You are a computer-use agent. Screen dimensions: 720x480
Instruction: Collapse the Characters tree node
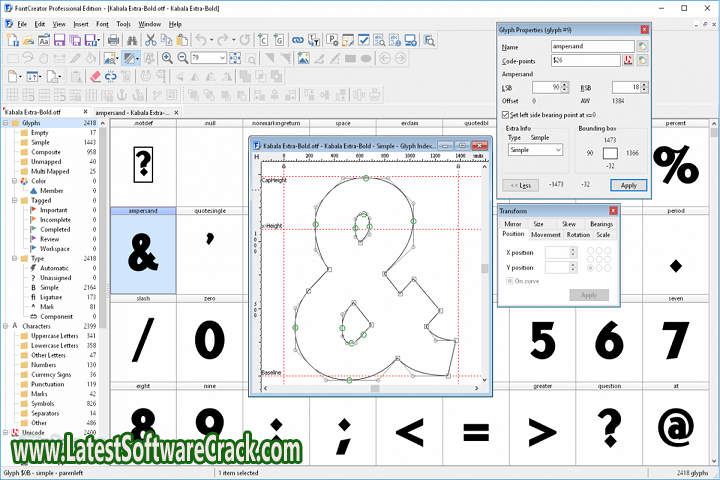[6, 326]
